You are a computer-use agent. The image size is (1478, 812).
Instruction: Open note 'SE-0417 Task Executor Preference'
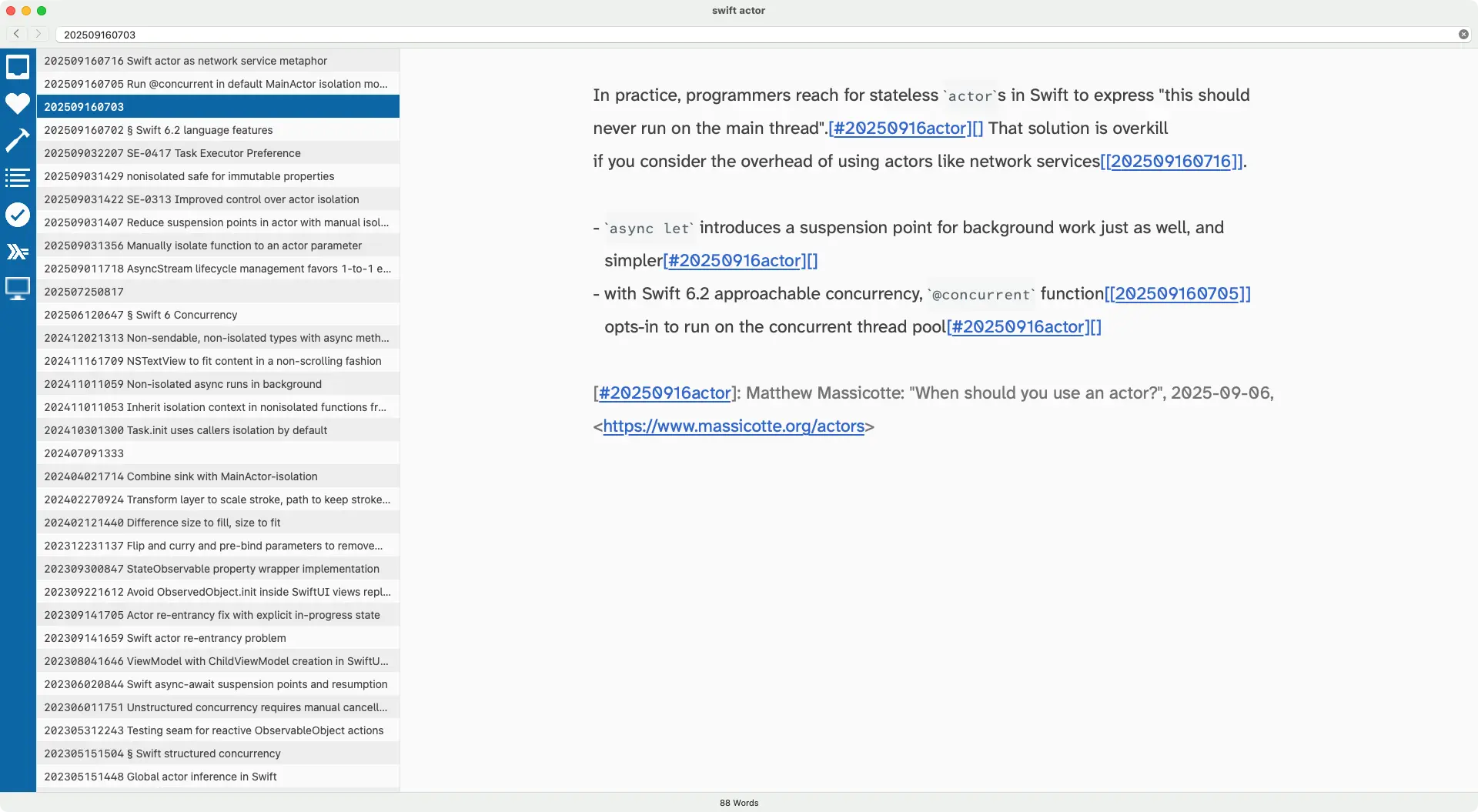(x=218, y=152)
